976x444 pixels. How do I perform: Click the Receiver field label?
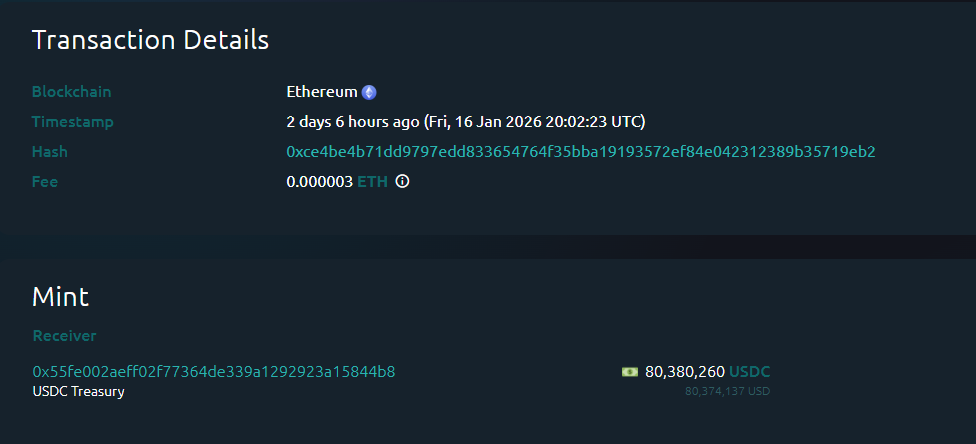[64, 336]
